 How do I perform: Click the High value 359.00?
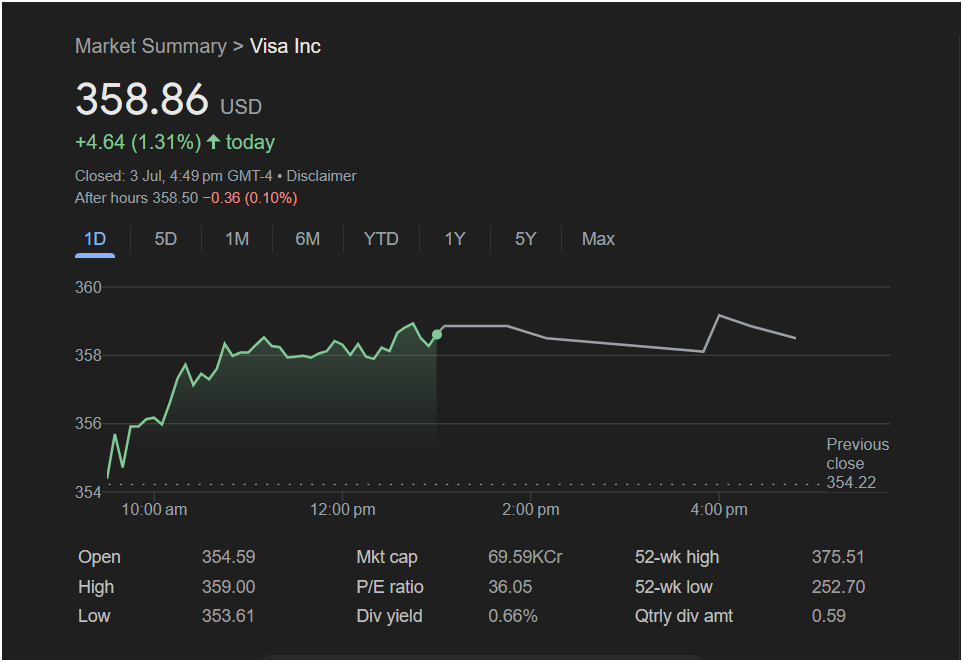point(228,587)
